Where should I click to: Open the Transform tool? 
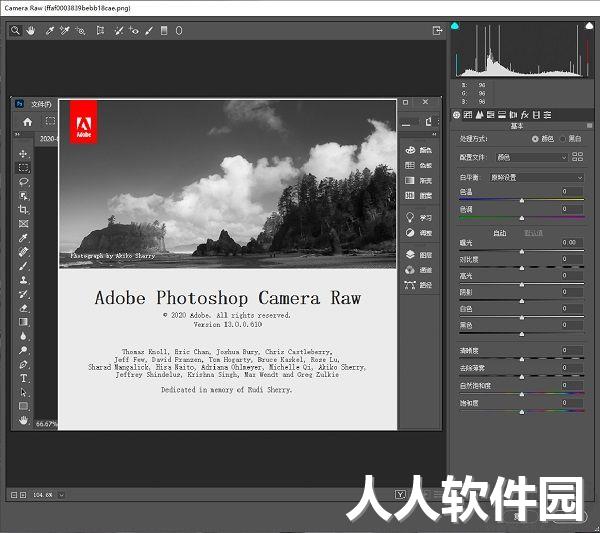tap(100, 31)
